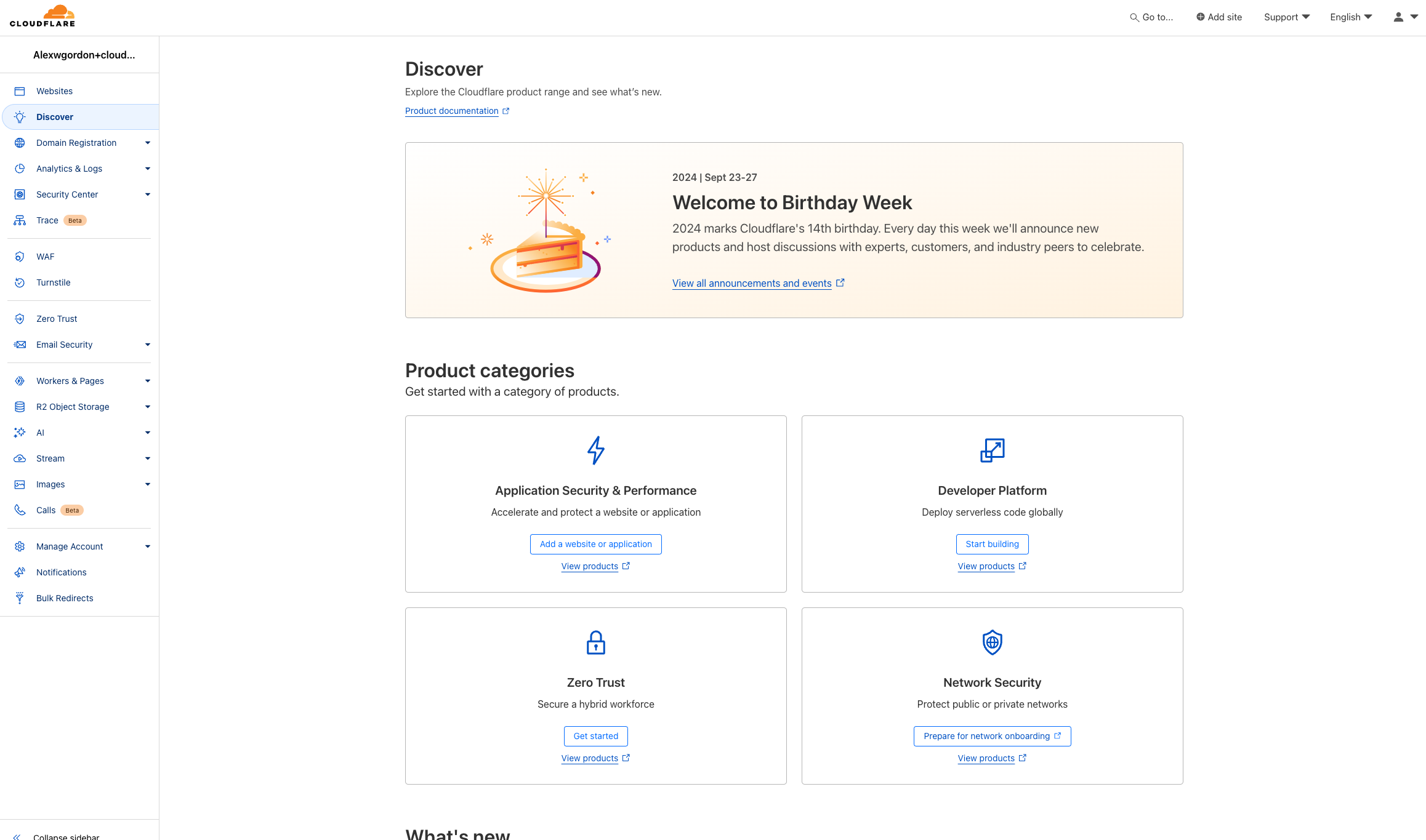Expand the Analytics & Logs submenu arrow

[x=148, y=169]
